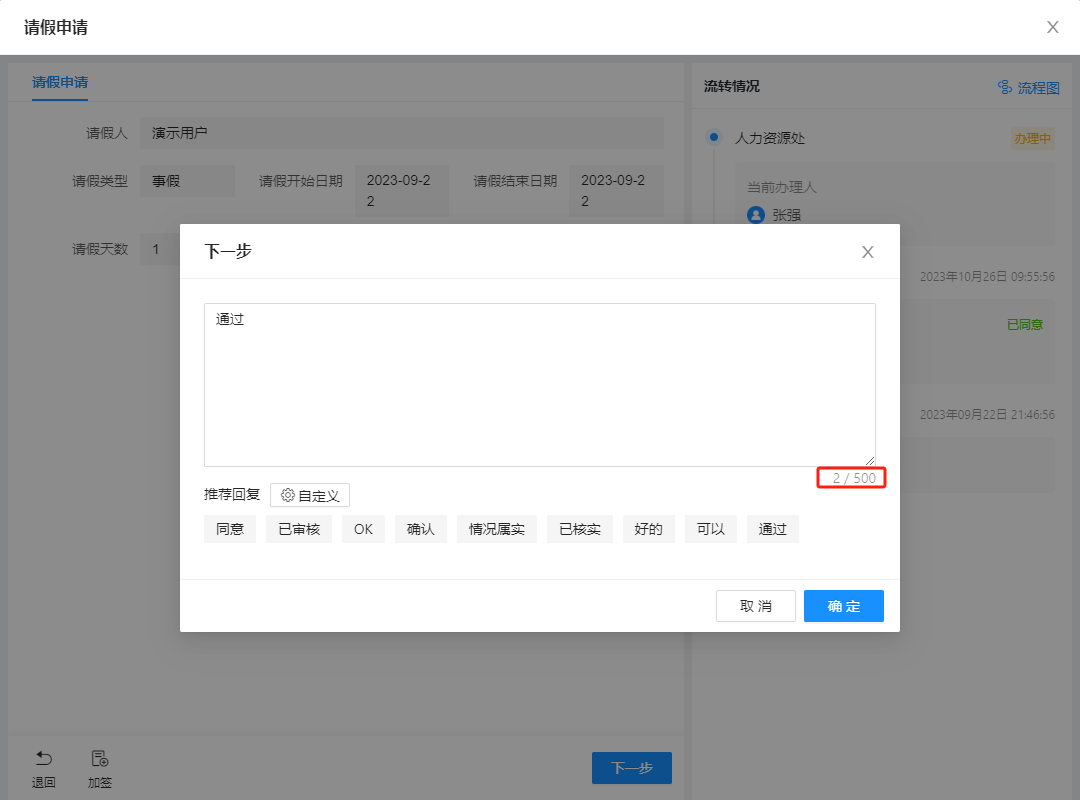Pick the 确认 quick reply tag

pos(421,529)
